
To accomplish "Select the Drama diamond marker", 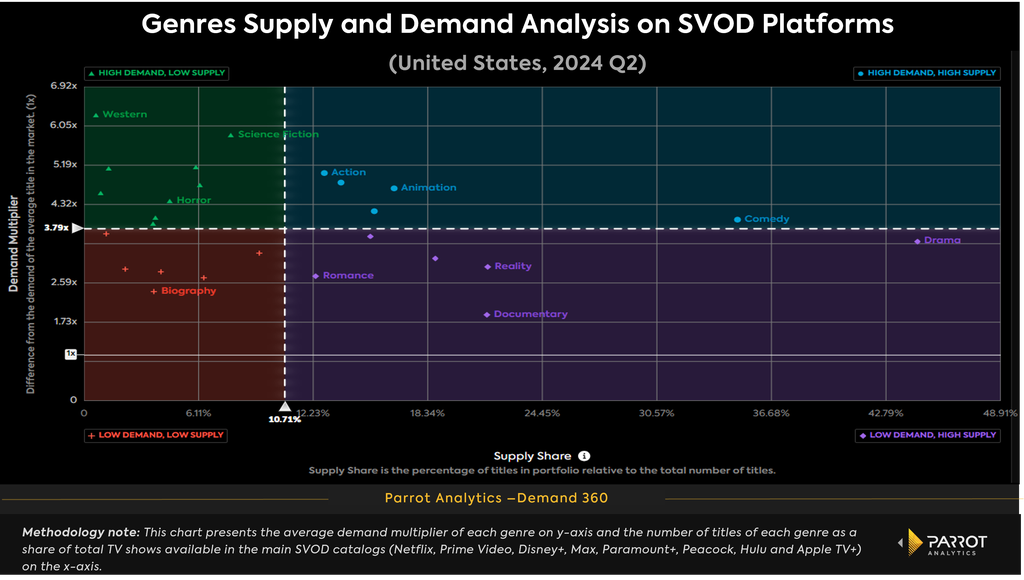I will 917,241.
